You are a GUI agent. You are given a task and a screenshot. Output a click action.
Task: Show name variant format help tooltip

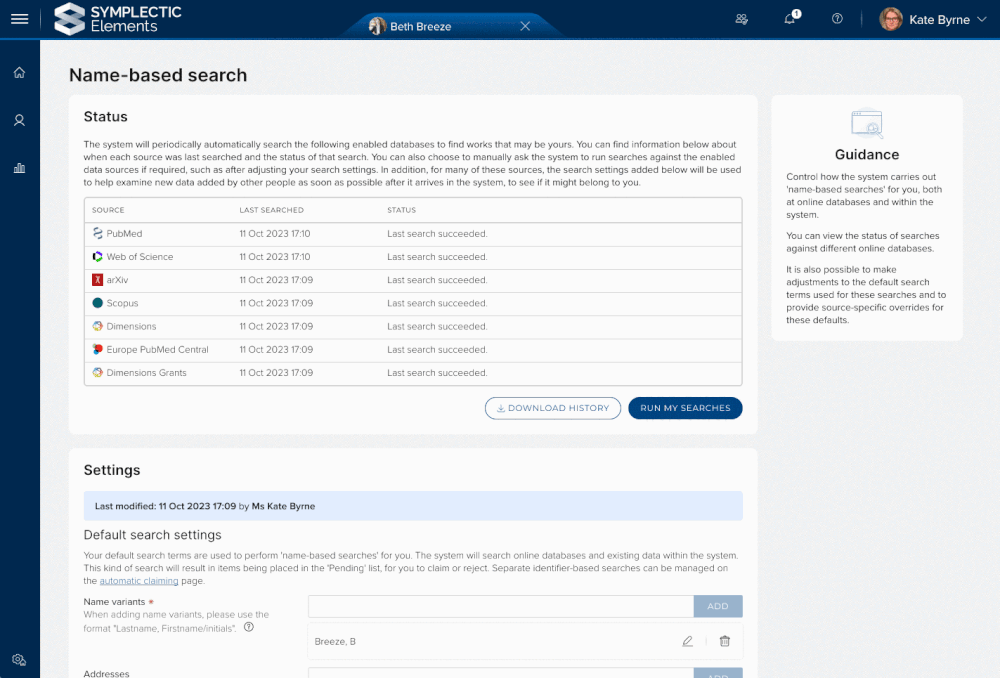click(x=249, y=628)
